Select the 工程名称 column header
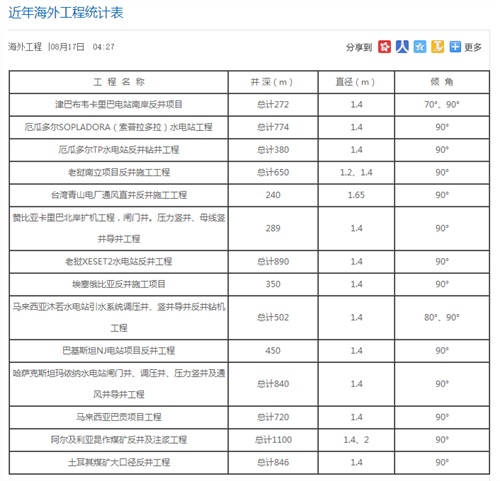Image resolution: width=500 pixels, height=481 pixels. point(119,82)
